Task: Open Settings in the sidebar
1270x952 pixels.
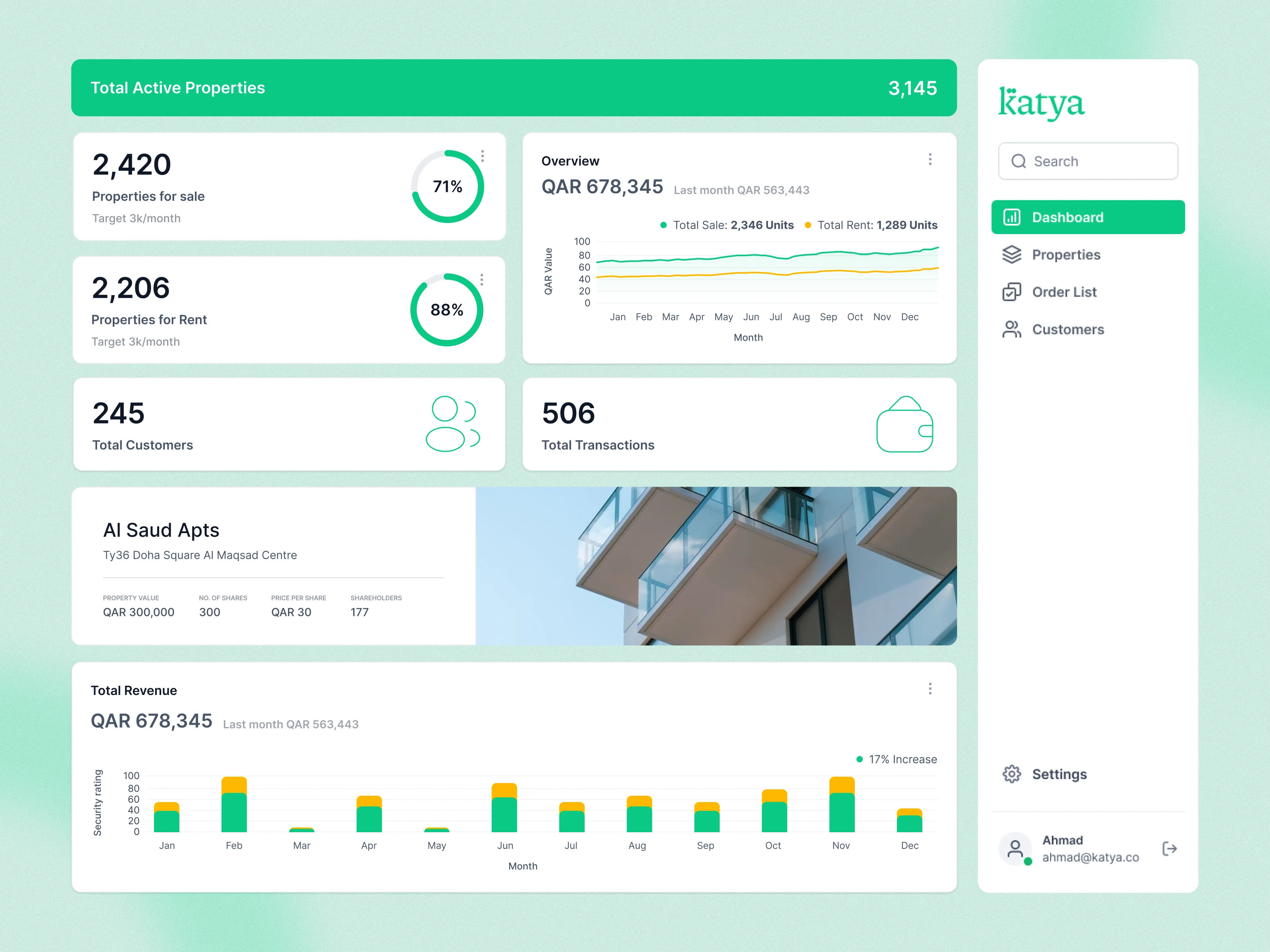Action: click(x=1088, y=773)
